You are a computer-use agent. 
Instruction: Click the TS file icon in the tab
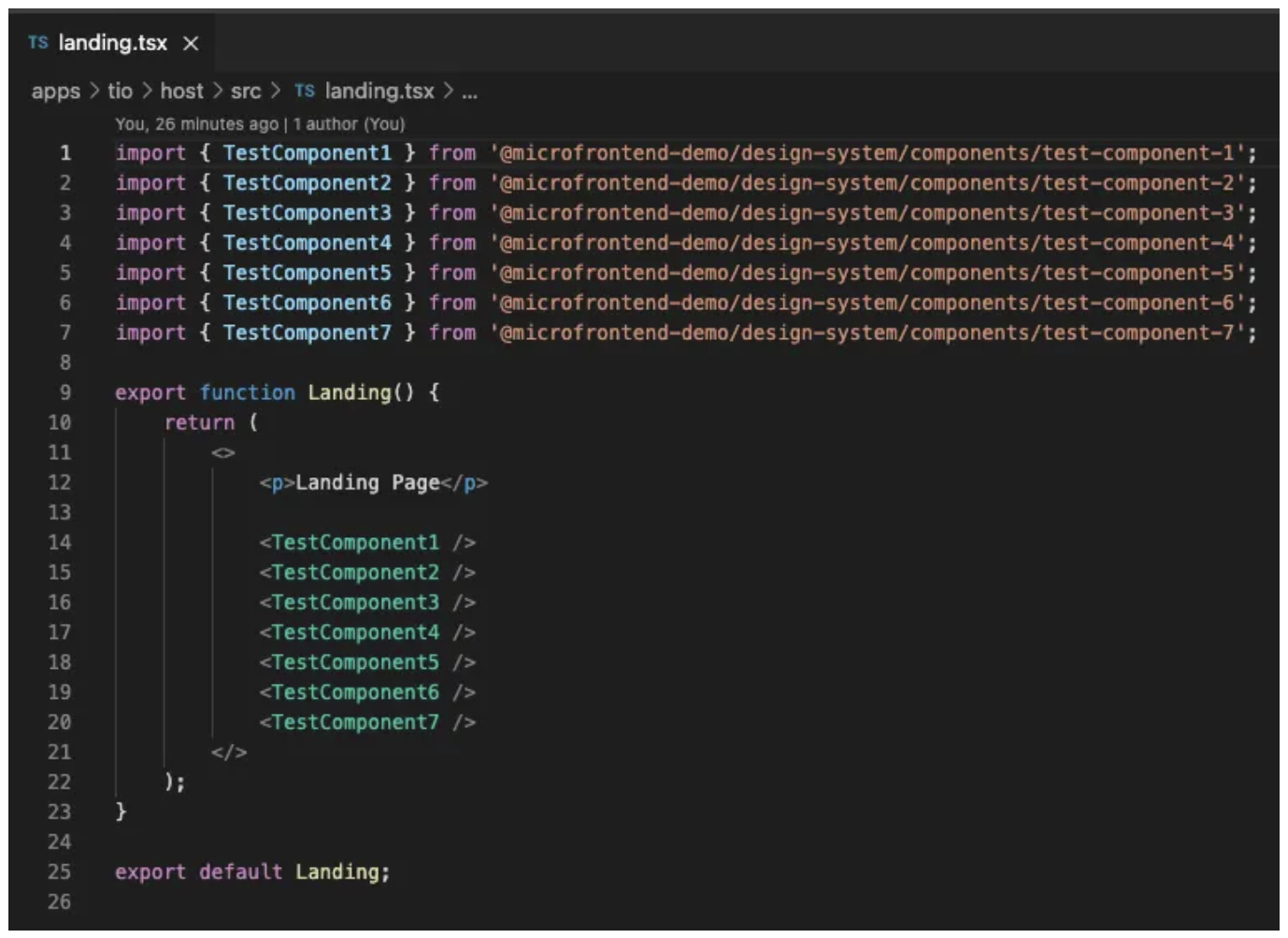[37, 43]
